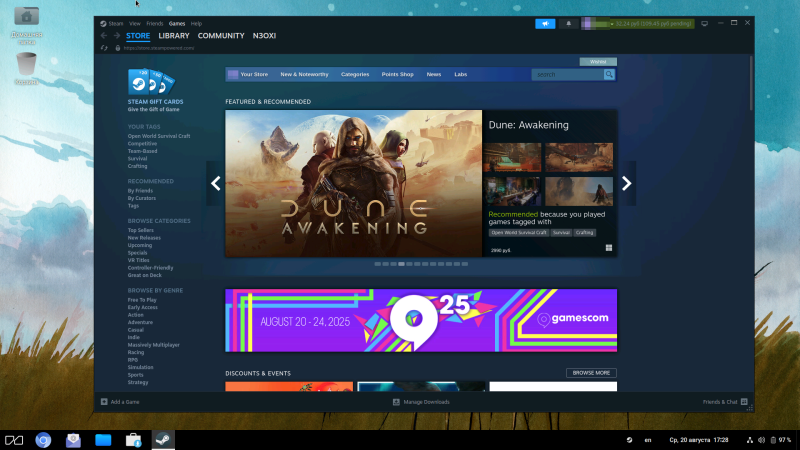Open Steam from the taskbar icon
The image size is (800, 450).
(161, 440)
